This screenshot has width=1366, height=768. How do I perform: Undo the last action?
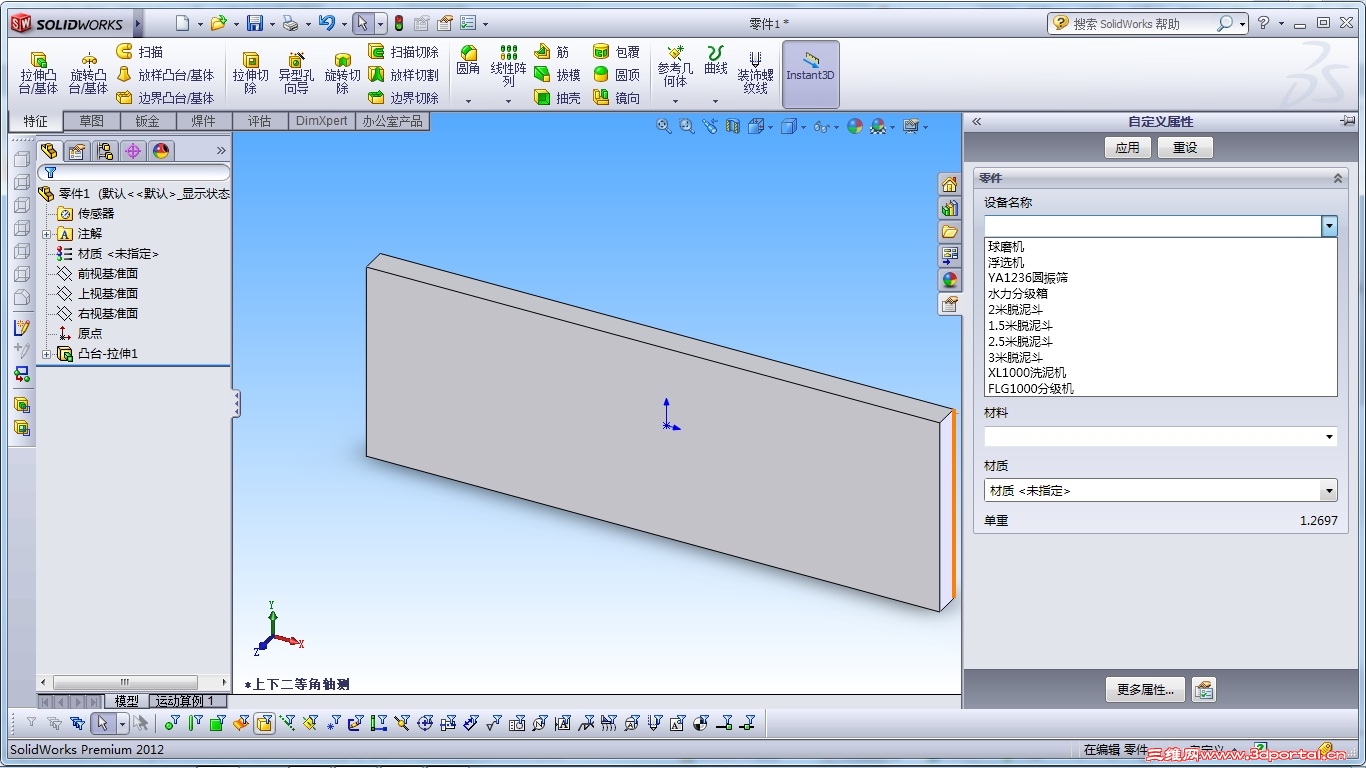tap(326, 23)
